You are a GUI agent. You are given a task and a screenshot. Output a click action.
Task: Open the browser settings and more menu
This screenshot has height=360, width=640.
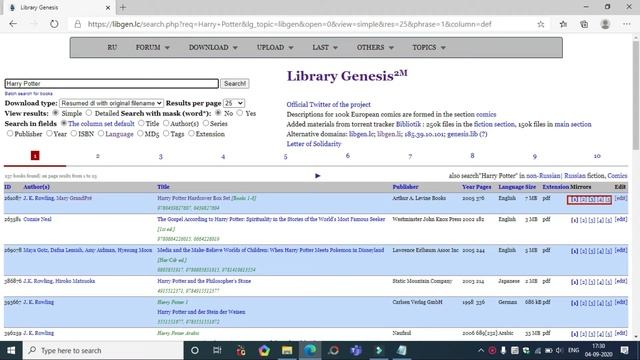point(627,24)
